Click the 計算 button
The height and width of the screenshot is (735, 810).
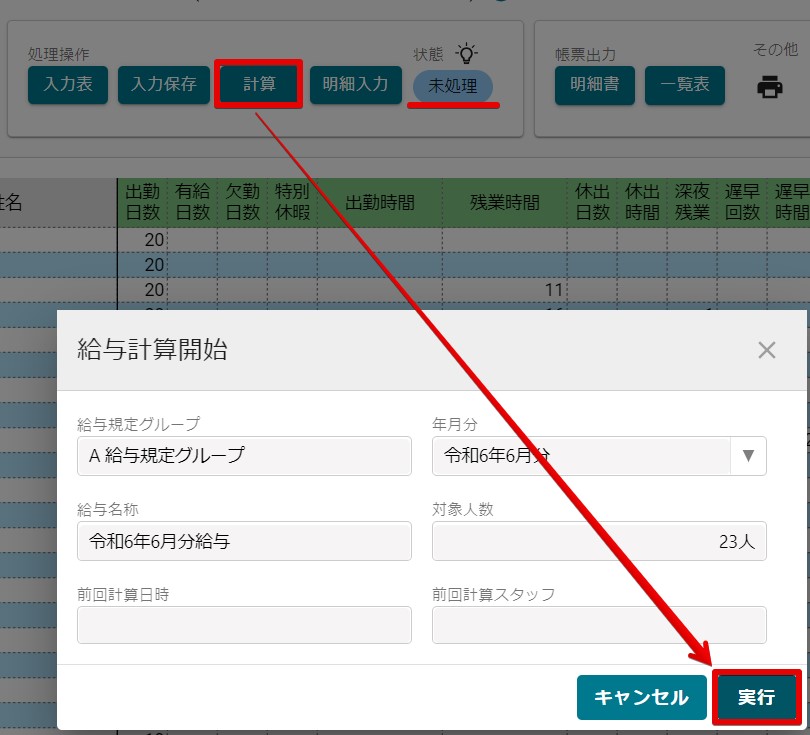[259, 84]
